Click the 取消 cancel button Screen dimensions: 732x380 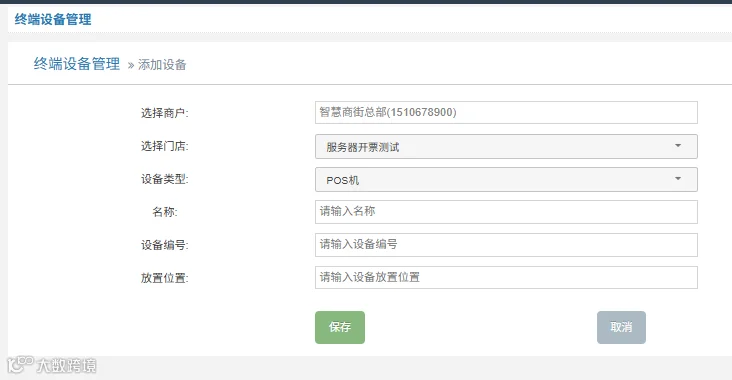[x=621, y=327]
